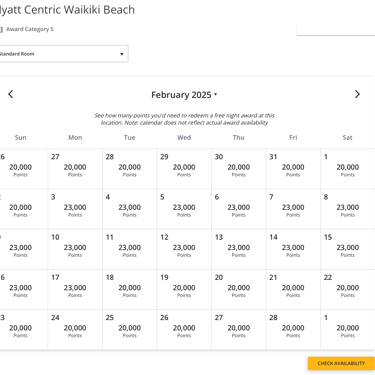Pick February 28 date cell

click(x=293, y=330)
